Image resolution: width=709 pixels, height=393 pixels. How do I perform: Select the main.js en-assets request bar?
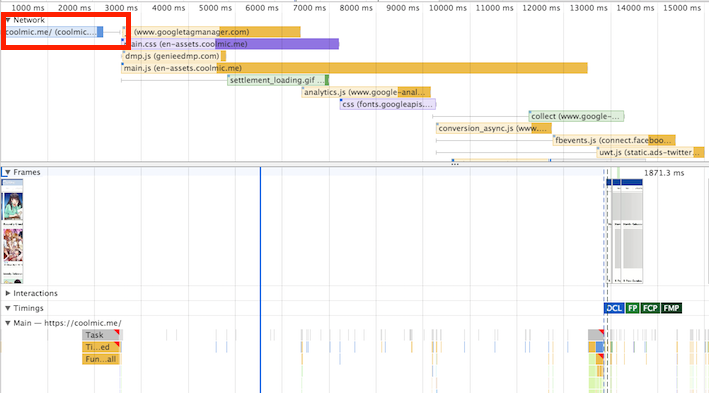354,68
